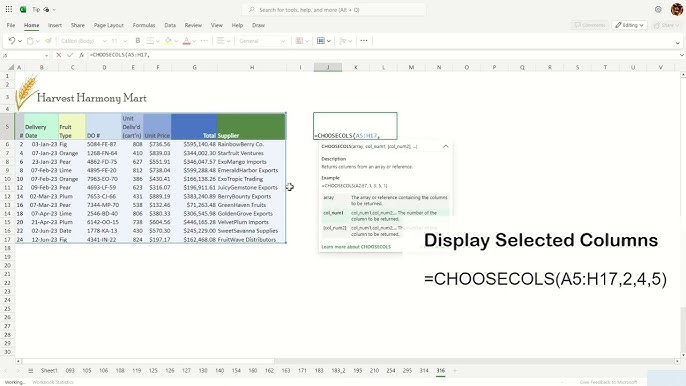The image size is (686, 386).
Task: Click the Undo arrow icon
Action: 12,41
